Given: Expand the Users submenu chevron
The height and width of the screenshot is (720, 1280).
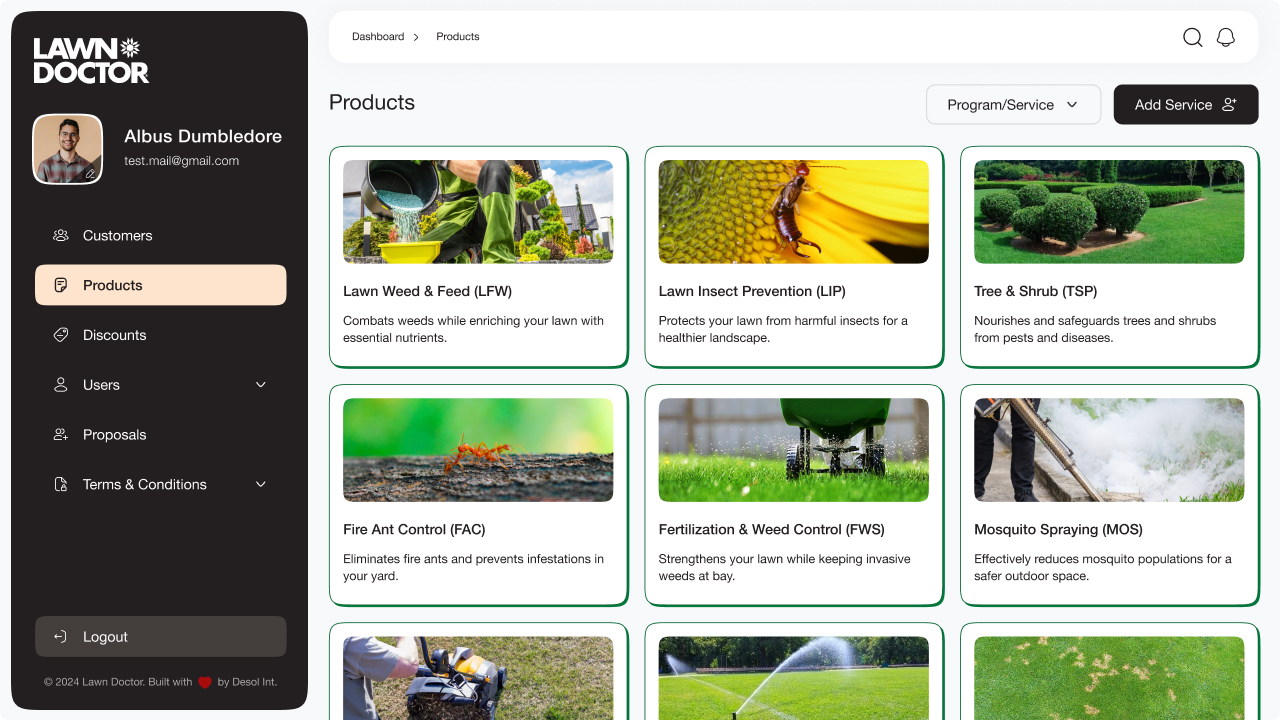Looking at the screenshot, I should click(261, 385).
